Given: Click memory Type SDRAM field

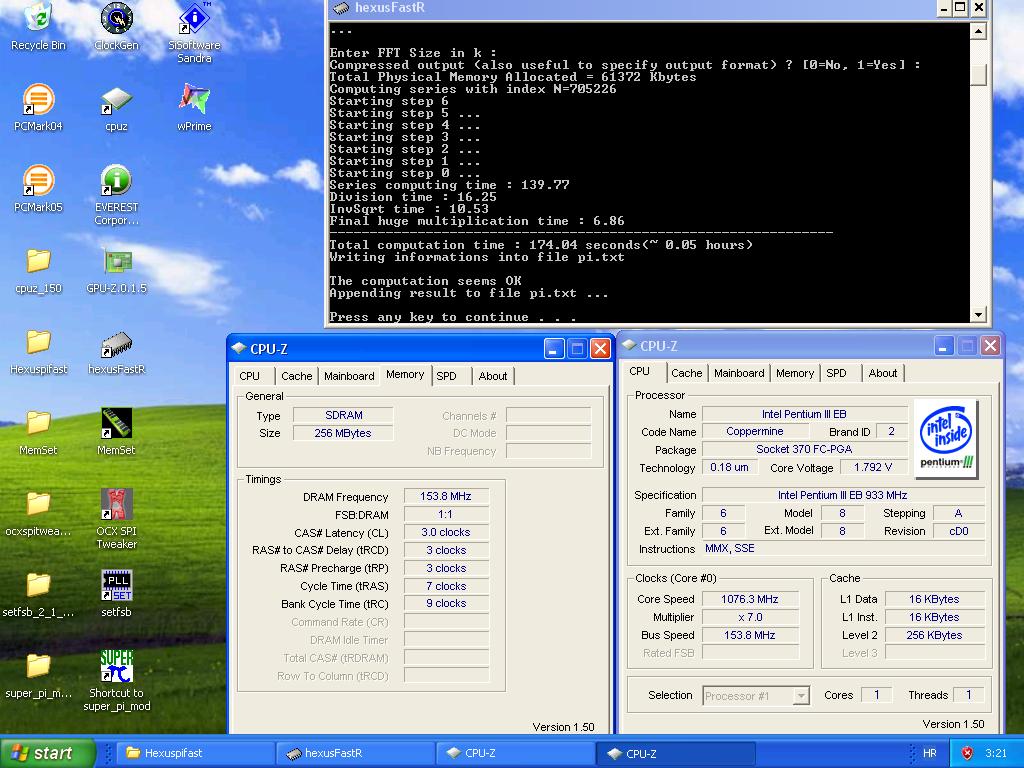Looking at the screenshot, I should pyautogui.click(x=344, y=415).
